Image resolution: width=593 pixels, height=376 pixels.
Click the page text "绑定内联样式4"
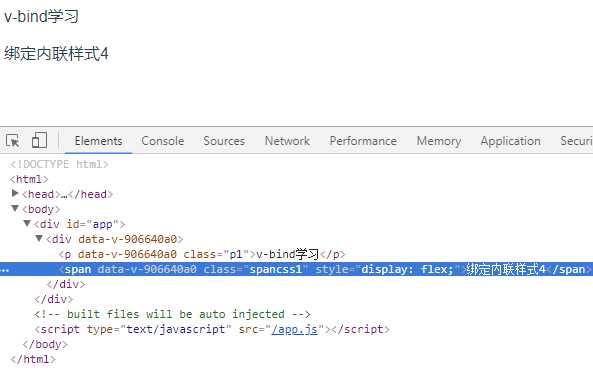point(56,53)
